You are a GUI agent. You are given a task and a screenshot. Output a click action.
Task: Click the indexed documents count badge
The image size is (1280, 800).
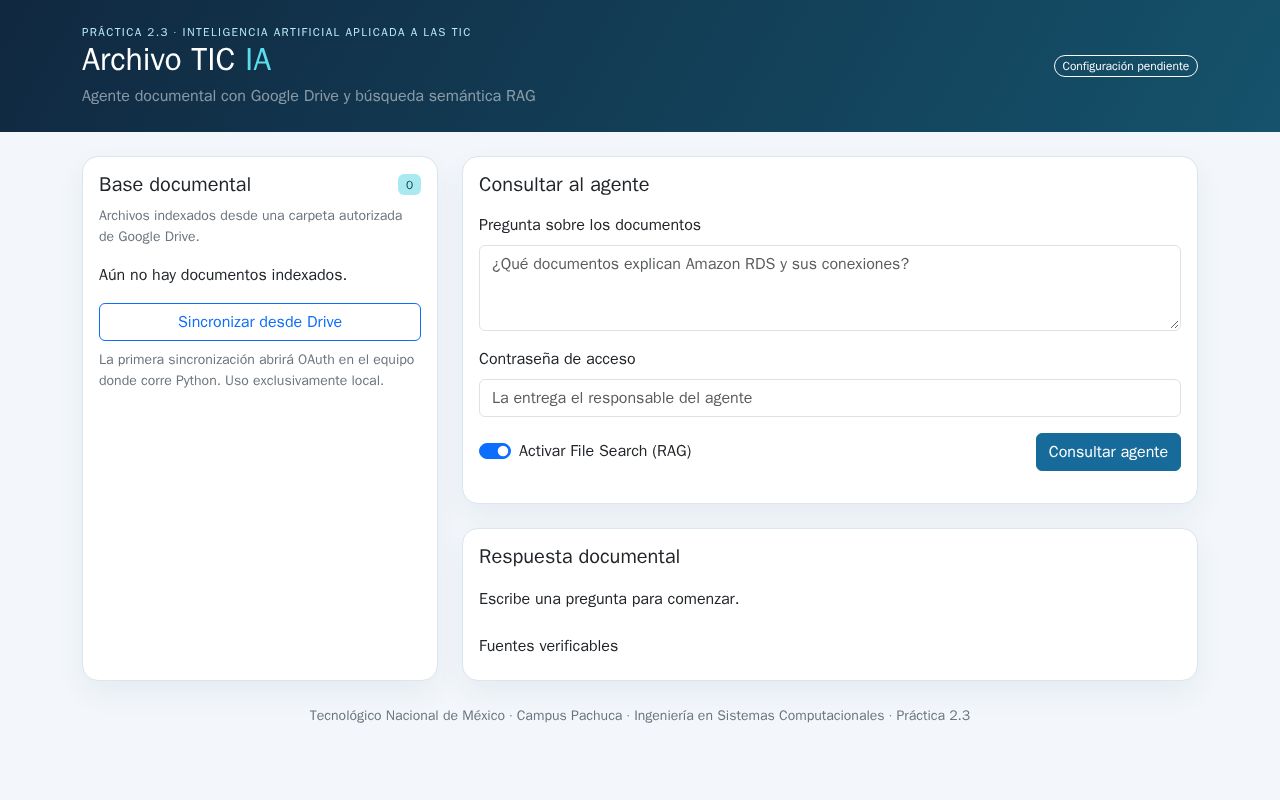409,185
